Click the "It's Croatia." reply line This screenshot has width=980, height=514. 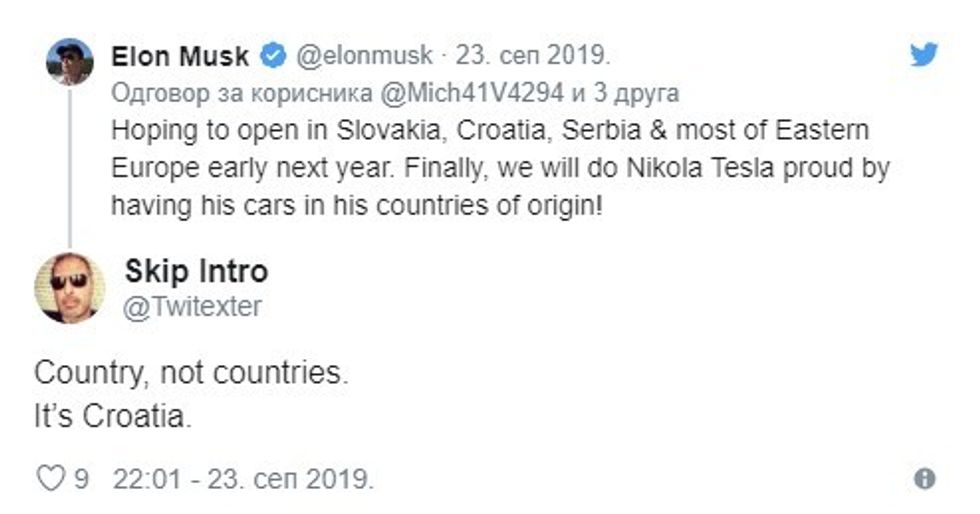111,415
